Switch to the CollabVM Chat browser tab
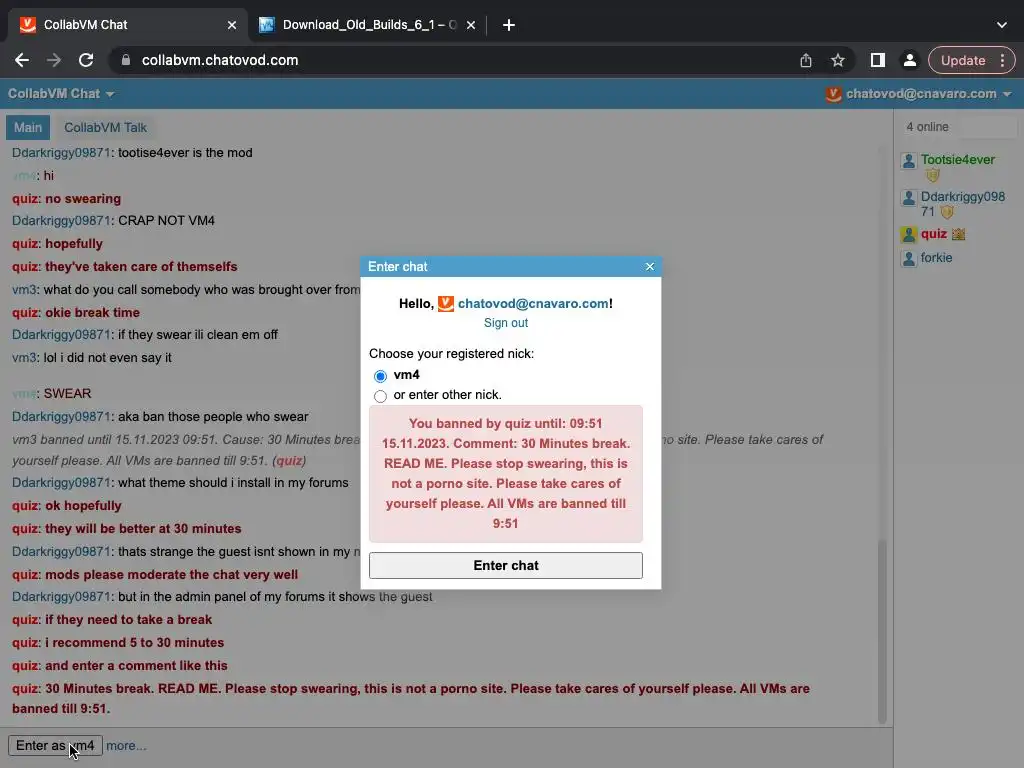This screenshot has height=768, width=1024. coord(128,25)
